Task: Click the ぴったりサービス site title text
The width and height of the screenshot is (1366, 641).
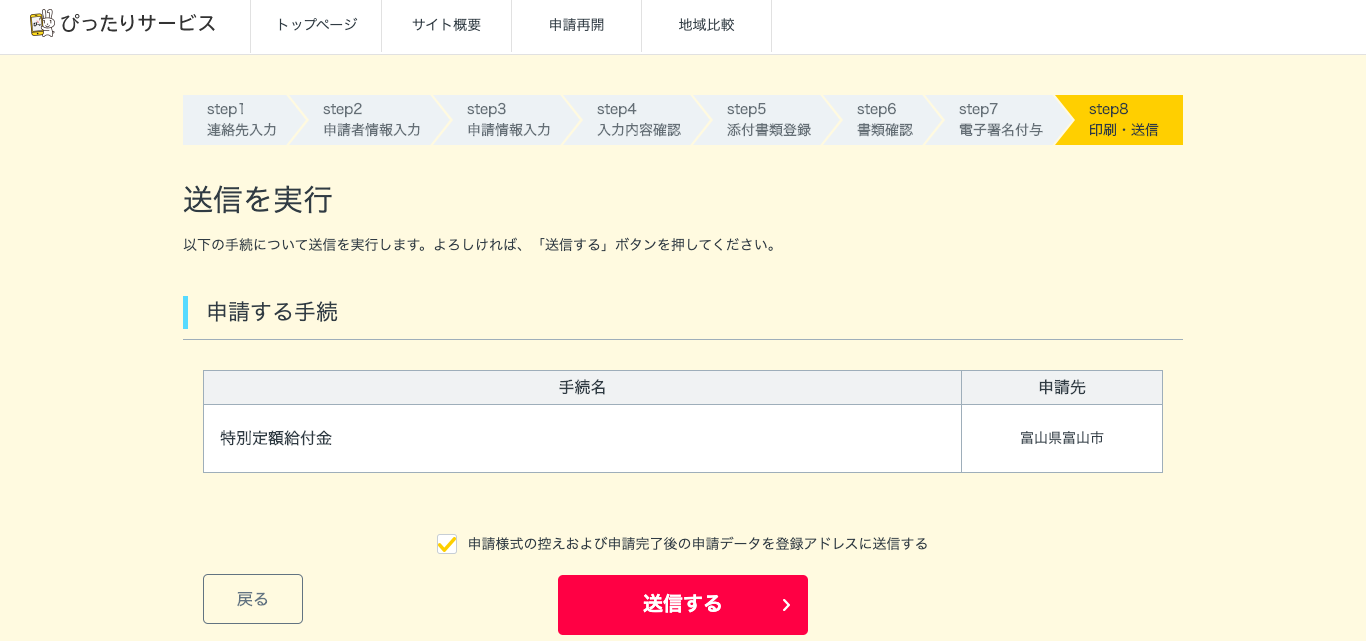Action: pyautogui.click(x=138, y=24)
